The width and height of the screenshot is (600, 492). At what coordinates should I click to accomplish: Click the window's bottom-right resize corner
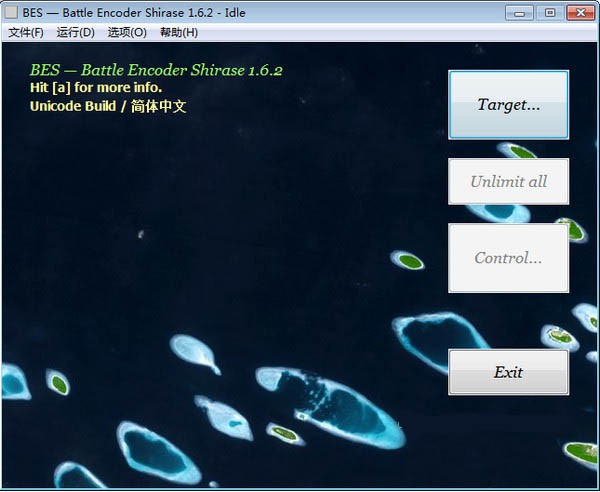coord(595,487)
